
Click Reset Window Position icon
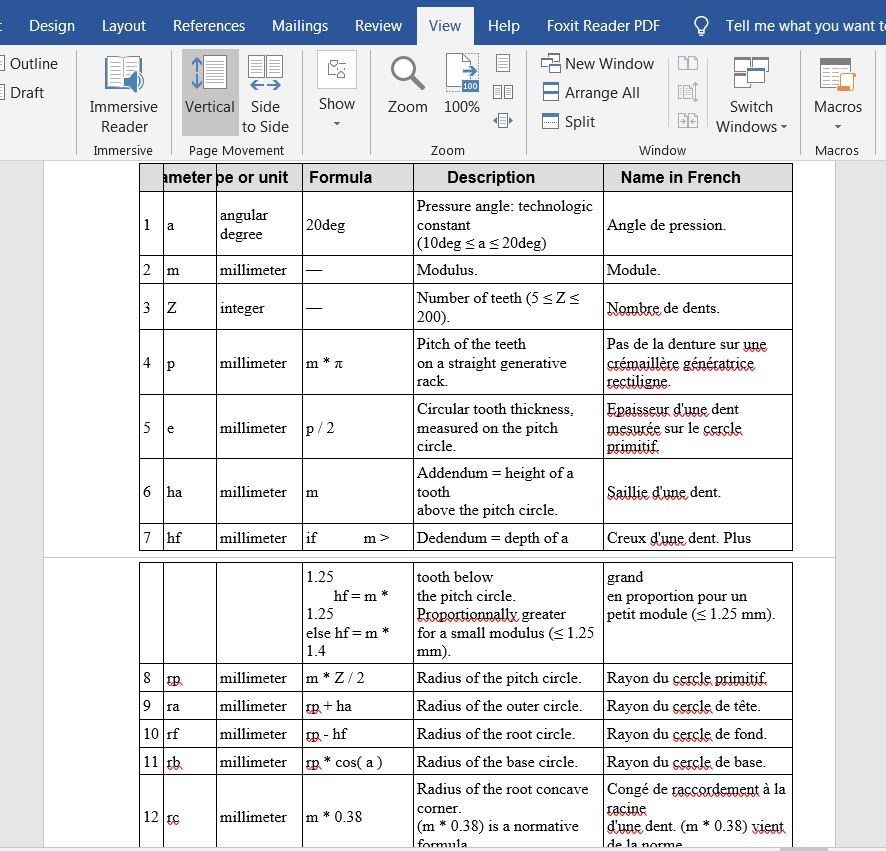coord(687,121)
